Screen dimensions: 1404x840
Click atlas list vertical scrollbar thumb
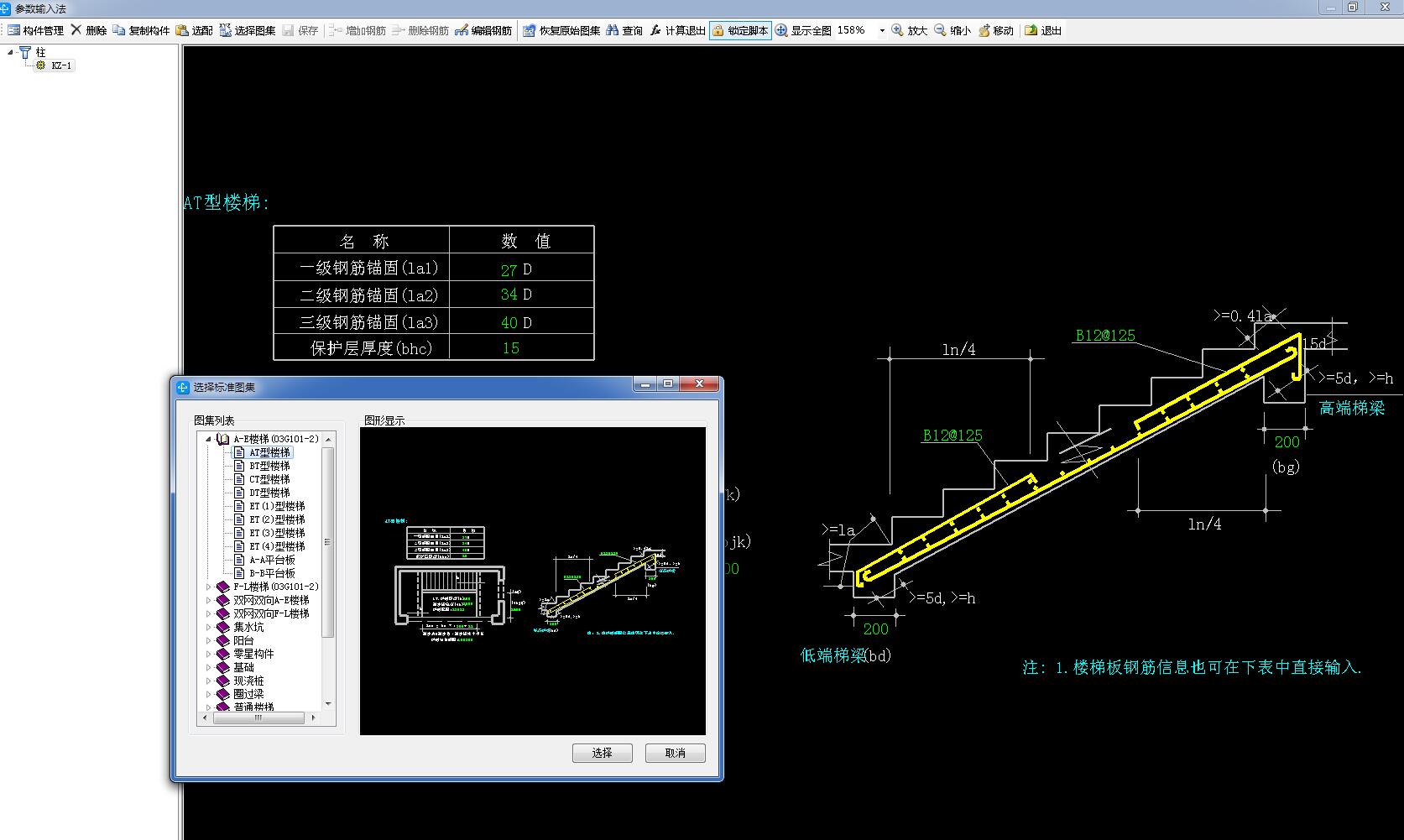pos(328,542)
